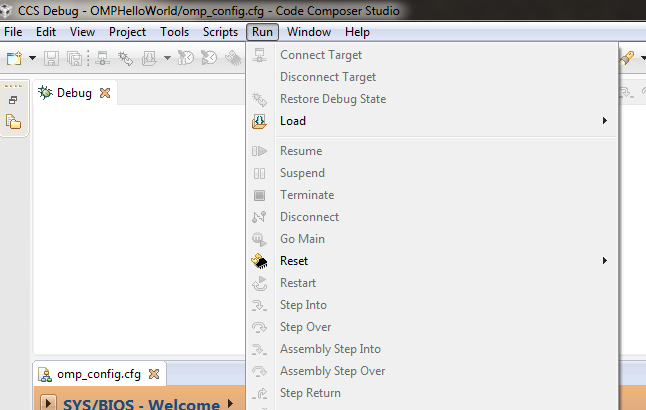Close the Debug view tab
The width and height of the screenshot is (646, 410).
[x=105, y=93]
